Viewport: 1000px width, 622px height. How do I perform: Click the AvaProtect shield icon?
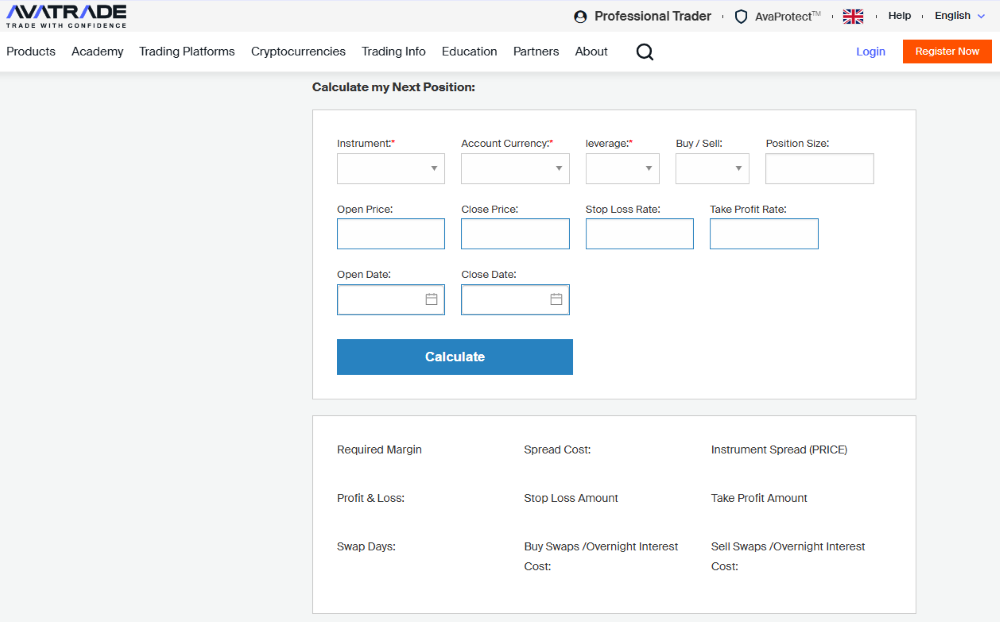pyautogui.click(x=741, y=16)
